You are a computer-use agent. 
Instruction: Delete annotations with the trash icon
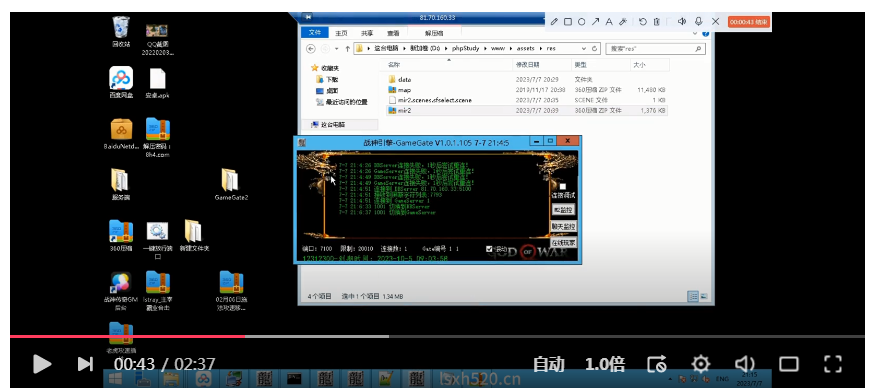click(x=657, y=22)
